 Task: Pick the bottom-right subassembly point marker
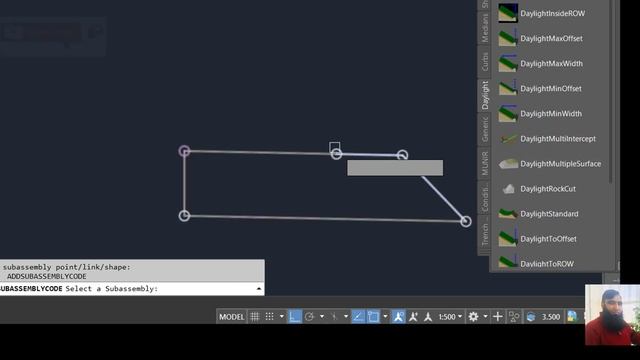[x=466, y=221]
